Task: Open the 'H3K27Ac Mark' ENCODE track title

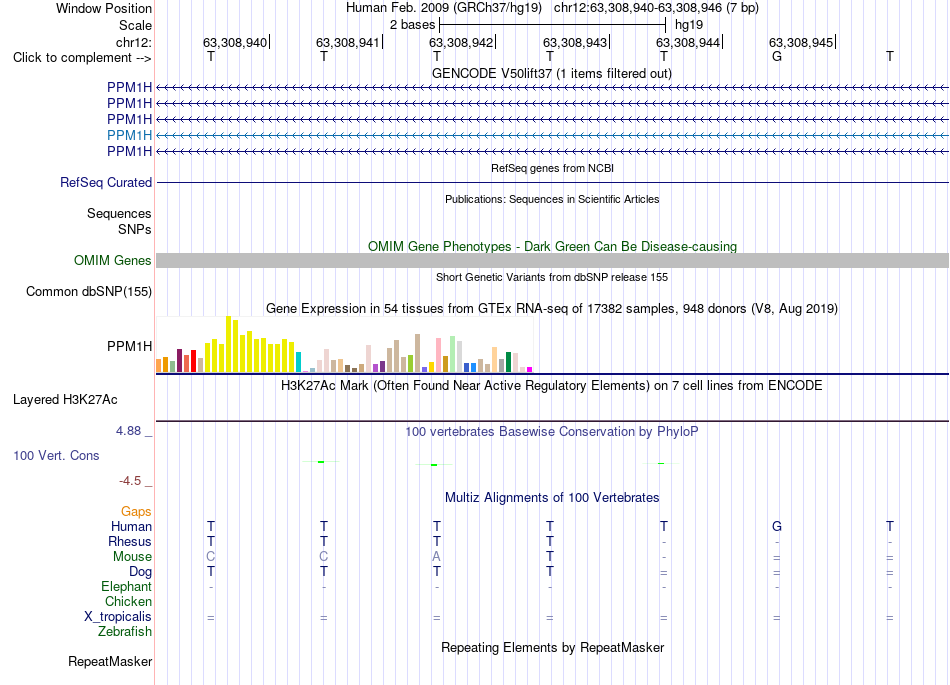Action: pyautogui.click(x=552, y=386)
